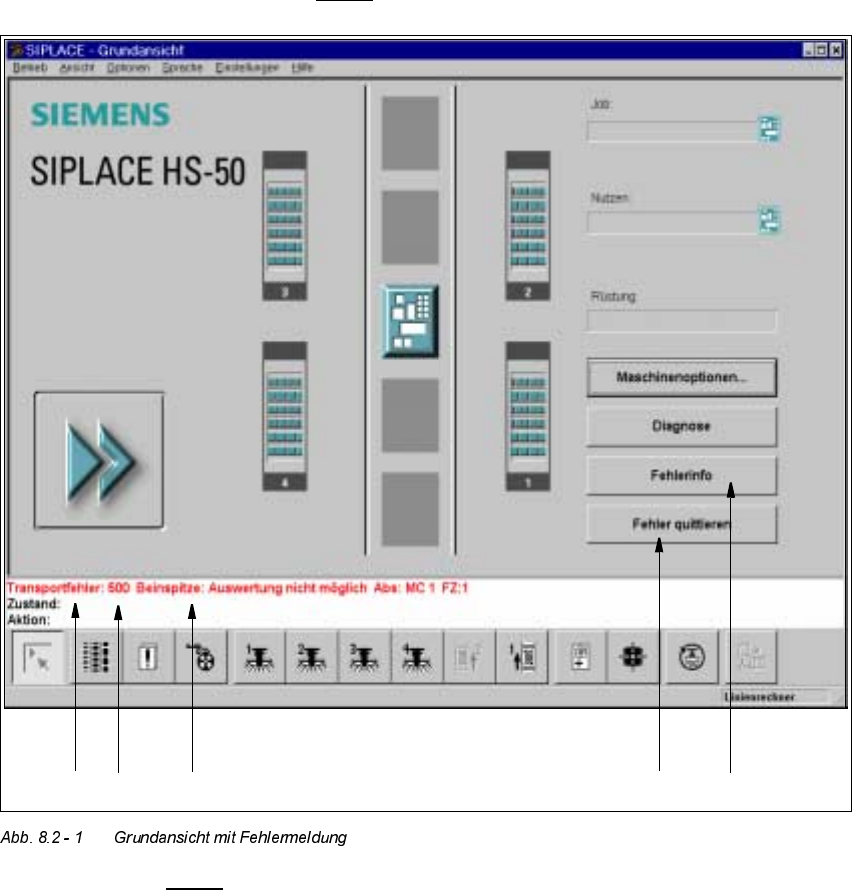Image resolution: width=852 pixels, height=890 pixels.
Task: Click the exclamation mark toolbar icon
Action: point(148,657)
